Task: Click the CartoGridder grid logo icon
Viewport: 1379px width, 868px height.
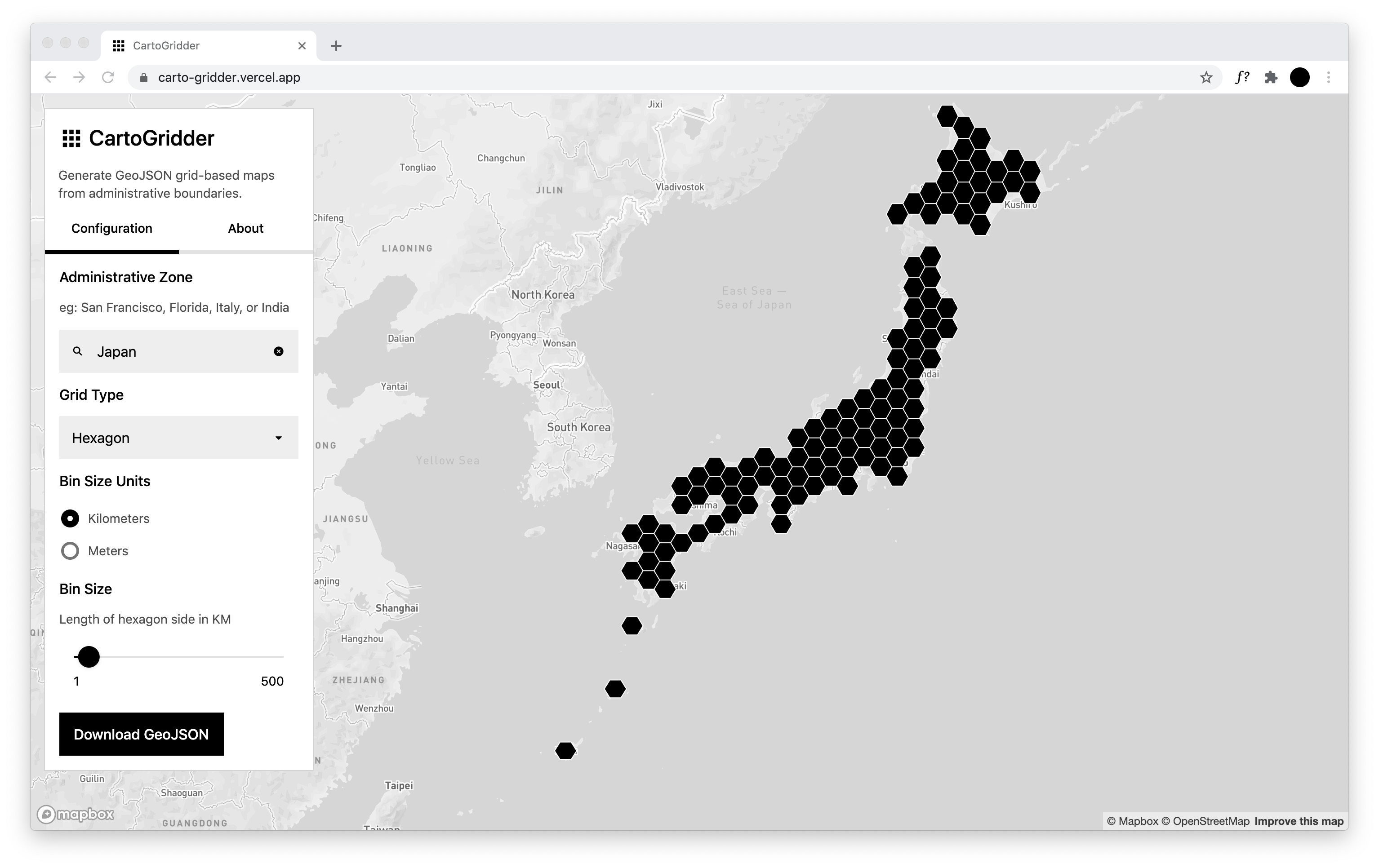Action: (71, 138)
